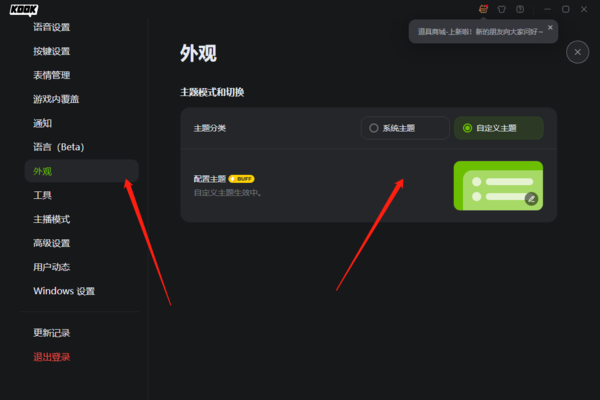Open 主播模式 settings page
600x400 pixels.
click(x=52, y=219)
